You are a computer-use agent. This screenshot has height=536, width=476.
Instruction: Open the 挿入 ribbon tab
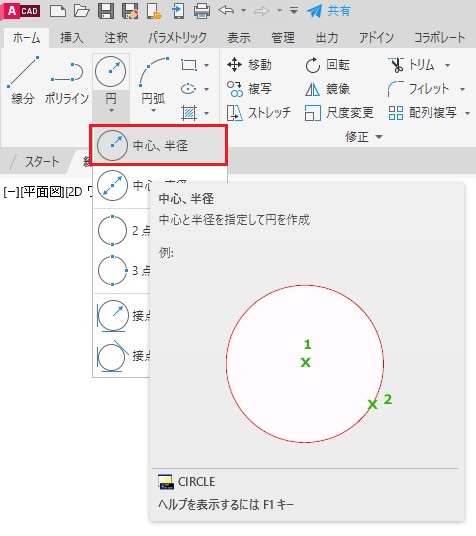[72, 38]
